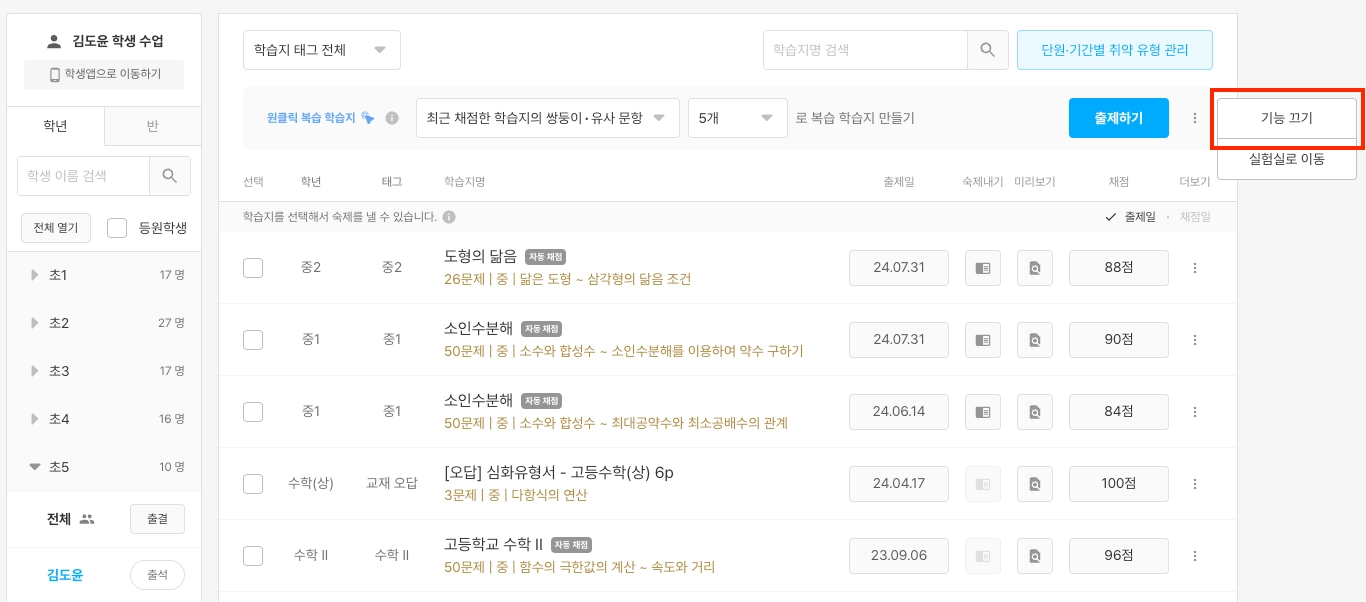Click homework icon for first 소인수분해 row
The height and width of the screenshot is (602, 1366).
[983, 340]
